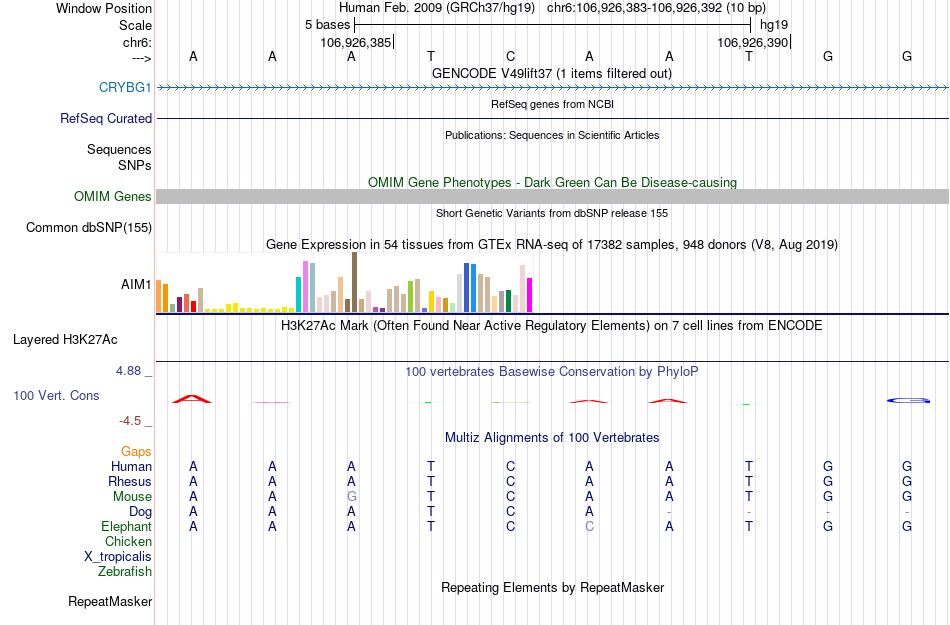Click the AIM1 GTEx expression label
Screen dimensions: 950x625
point(136,284)
